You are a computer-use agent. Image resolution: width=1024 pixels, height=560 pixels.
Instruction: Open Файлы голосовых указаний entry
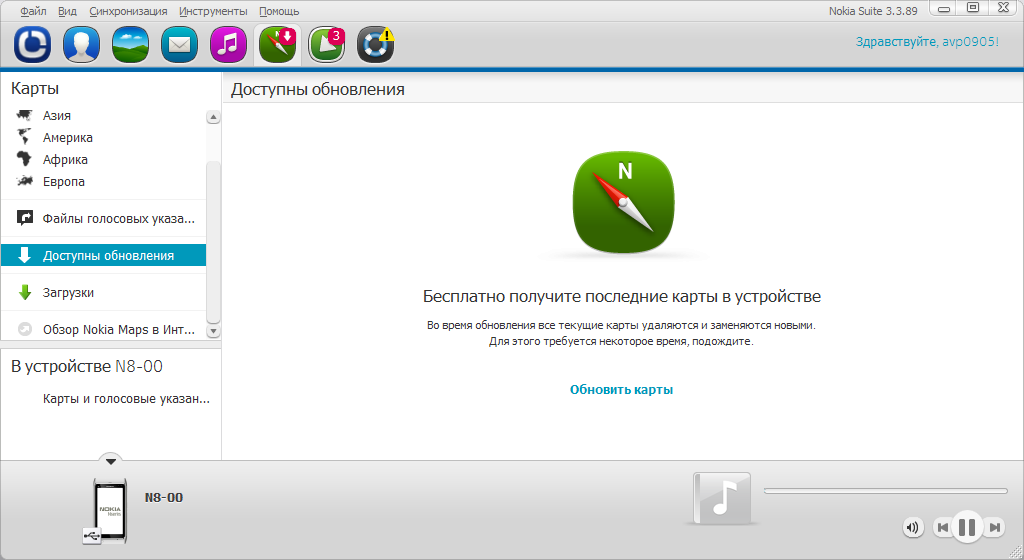click(x=103, y=219)
